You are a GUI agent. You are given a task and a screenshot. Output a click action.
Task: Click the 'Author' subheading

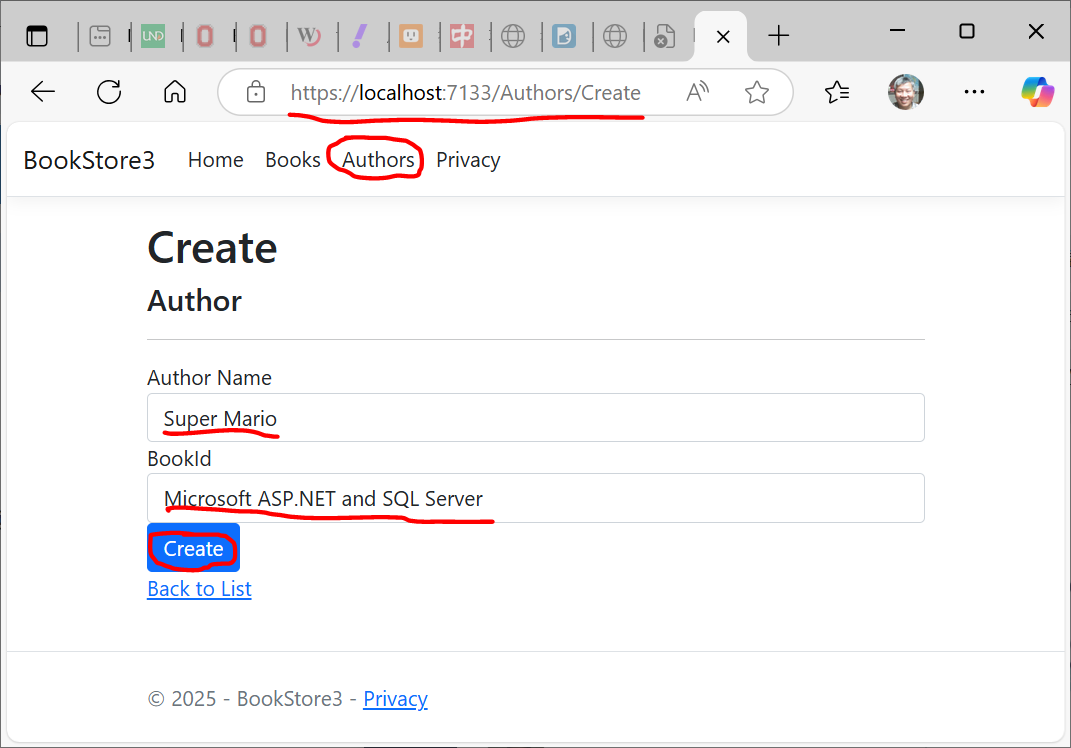[x=195, y=301]
